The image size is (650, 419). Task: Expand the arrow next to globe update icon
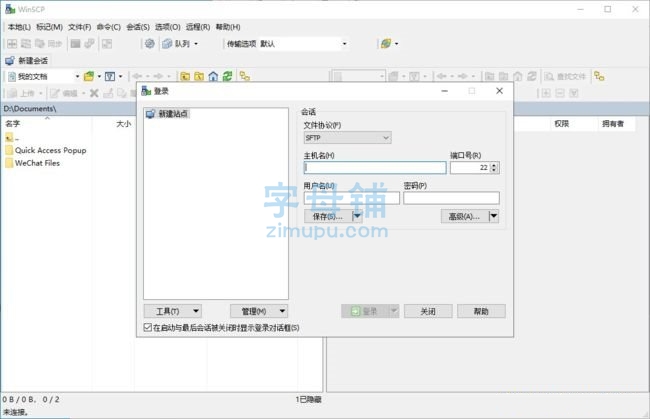(397, 44)
